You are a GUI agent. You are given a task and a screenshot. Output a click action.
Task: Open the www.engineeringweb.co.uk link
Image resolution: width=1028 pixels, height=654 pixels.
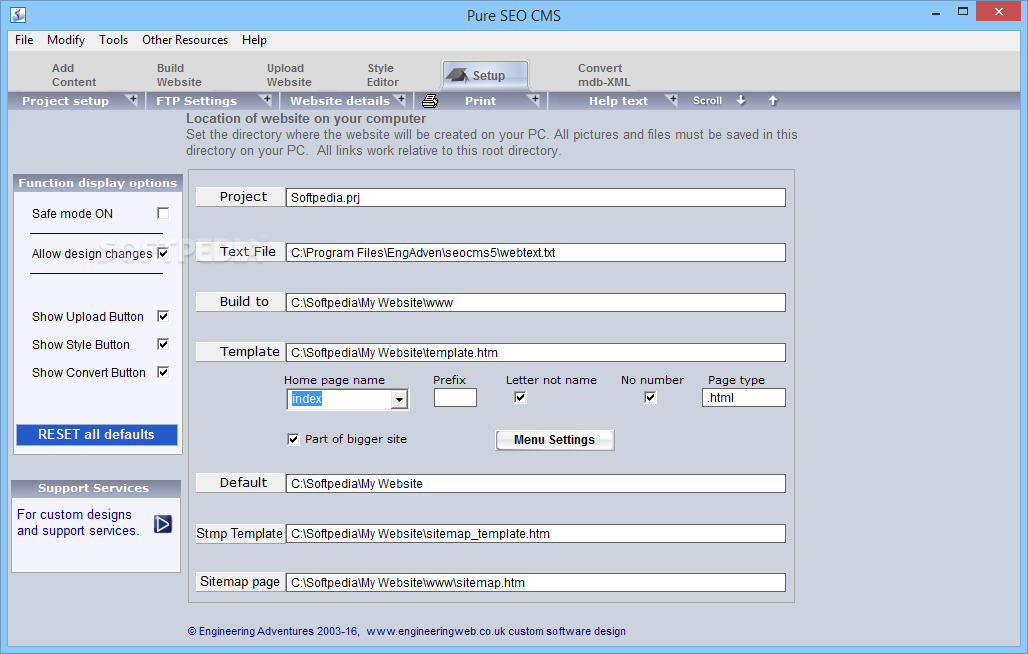(x=436, y=631)
